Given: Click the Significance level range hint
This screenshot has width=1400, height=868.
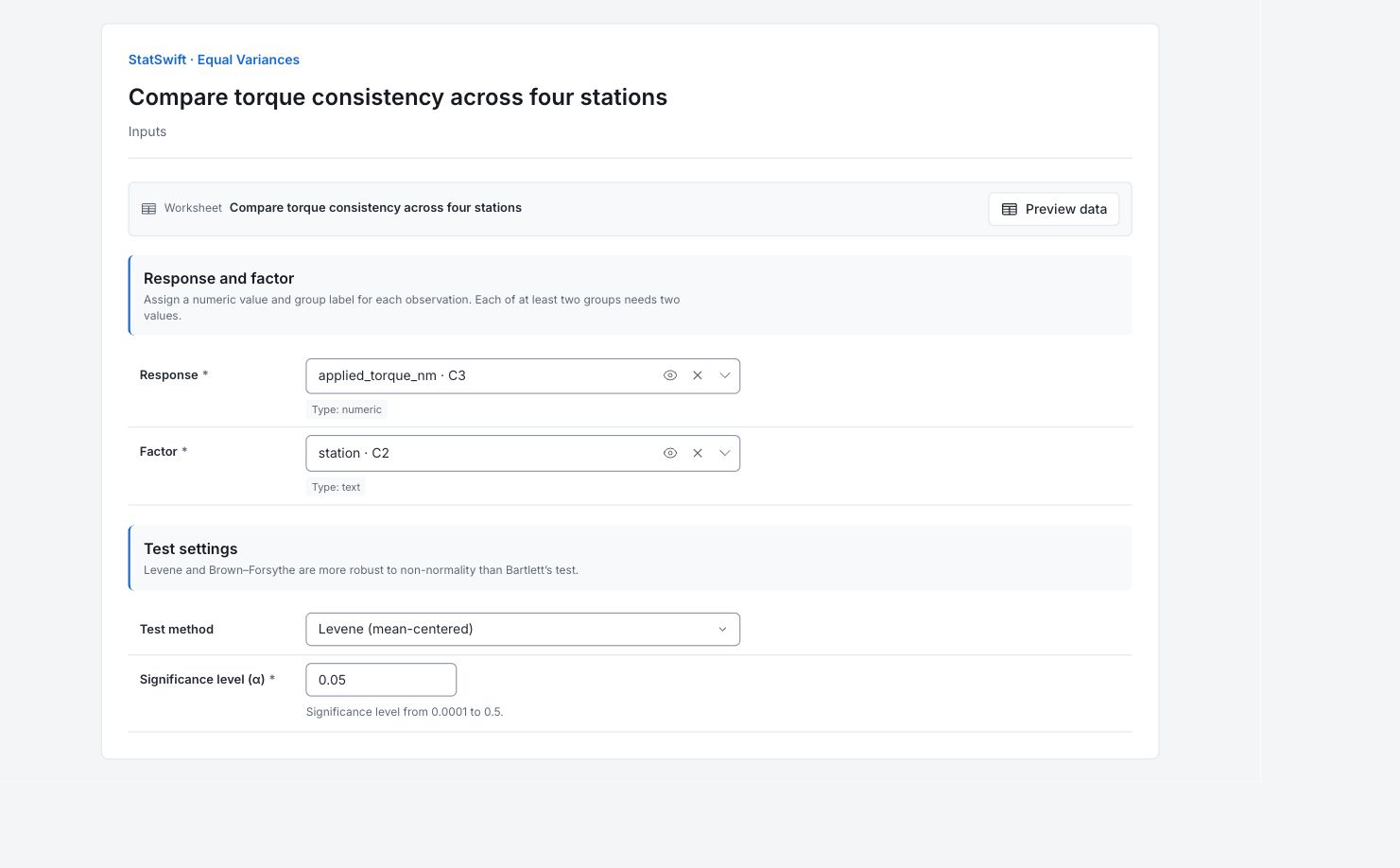Looking at the screenshot, I should point(405,712).
